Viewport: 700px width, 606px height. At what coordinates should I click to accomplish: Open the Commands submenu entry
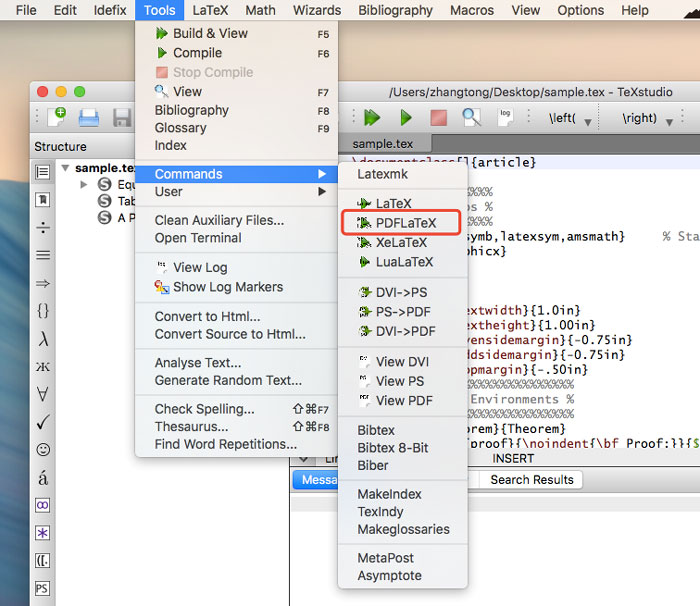click(x=237, y=174)
